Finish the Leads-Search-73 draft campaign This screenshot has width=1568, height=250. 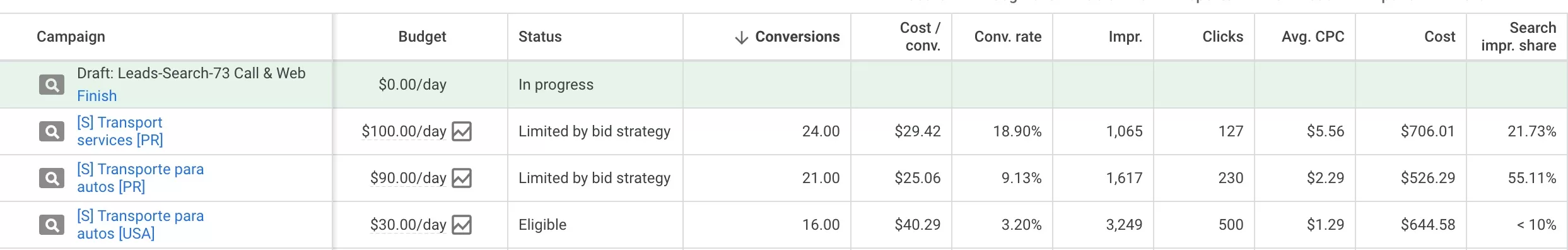(97, 96)
